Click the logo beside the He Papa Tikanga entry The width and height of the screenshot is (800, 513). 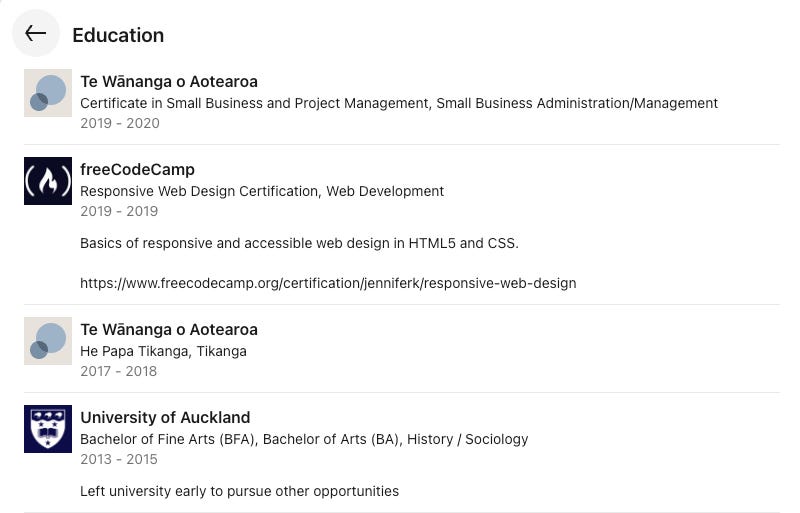(48, 341)
